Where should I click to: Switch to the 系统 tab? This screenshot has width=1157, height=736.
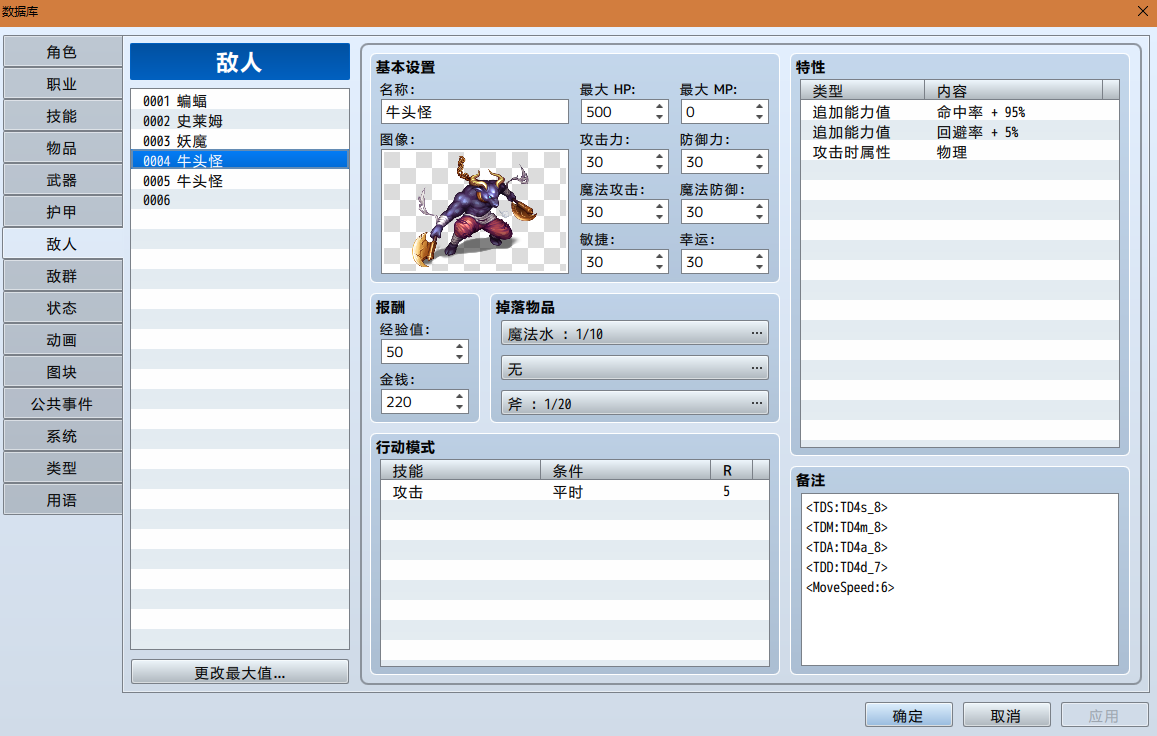62,436
